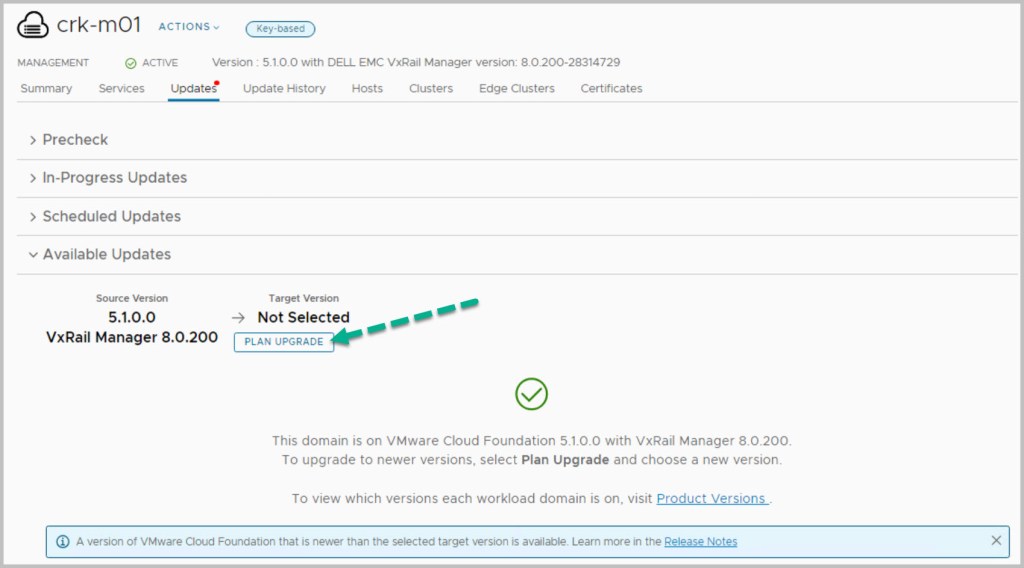
Task: Open the Services tab
Action: pos(121,88)
